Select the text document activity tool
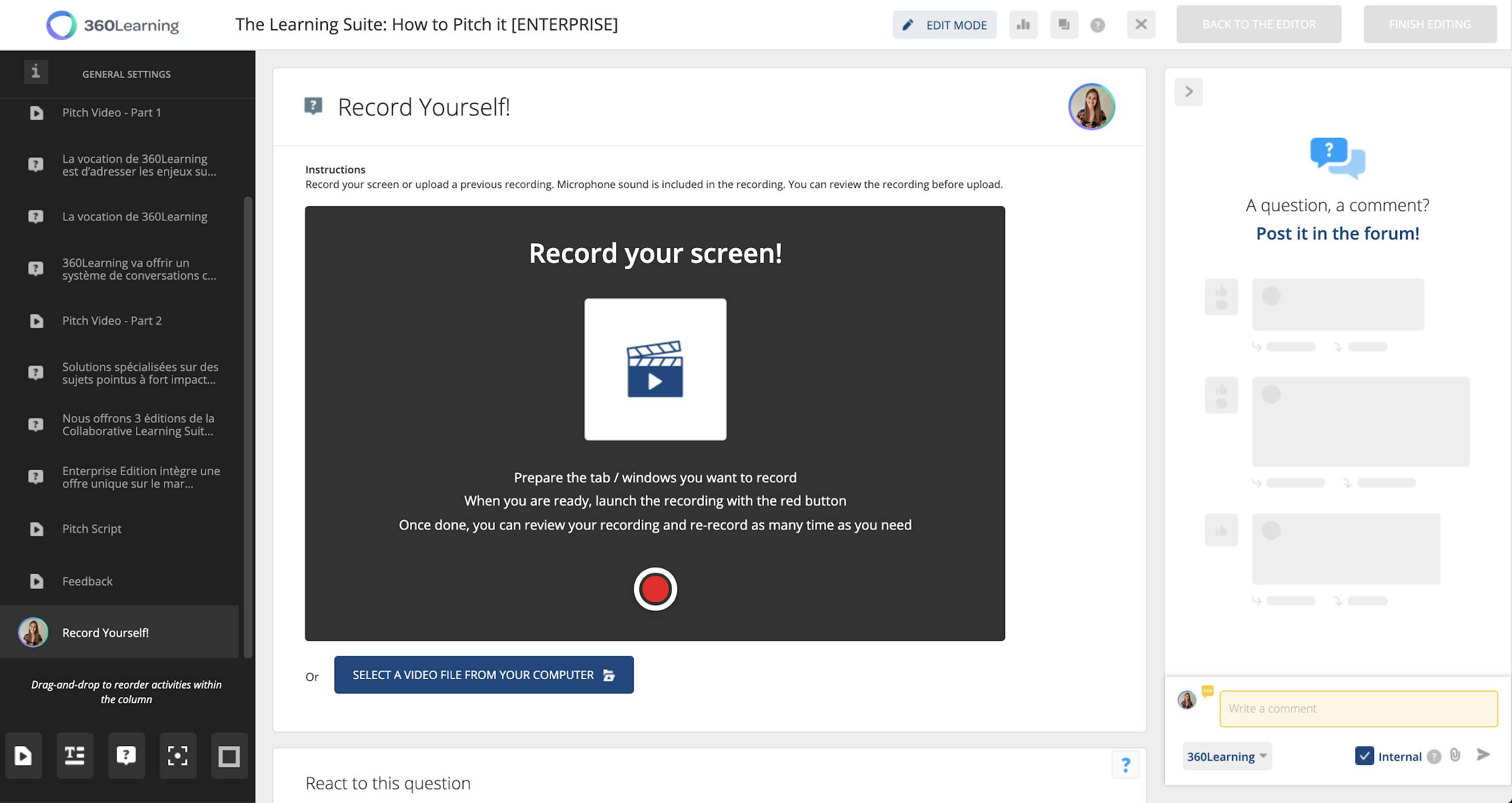The height and width of the screenshot is (803, 1512). tap(74, 756)
